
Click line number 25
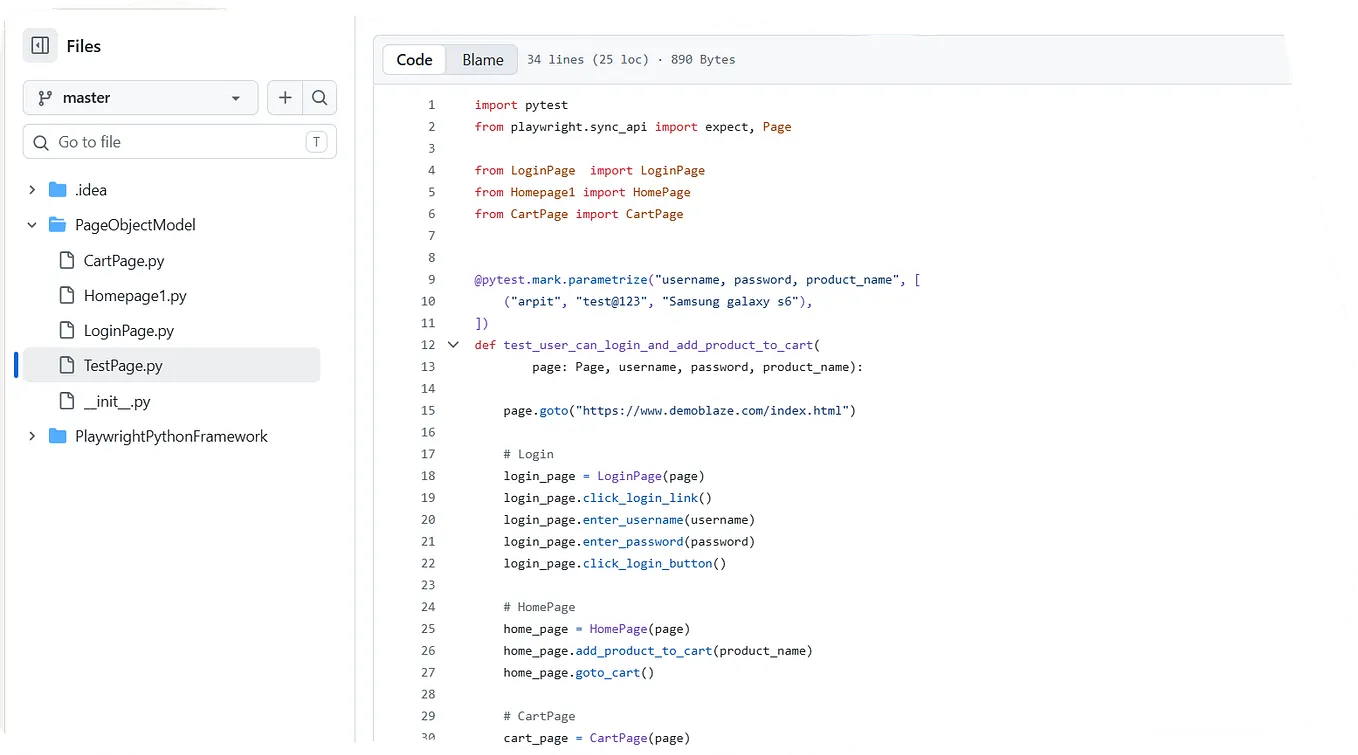[x=428, y=629]
